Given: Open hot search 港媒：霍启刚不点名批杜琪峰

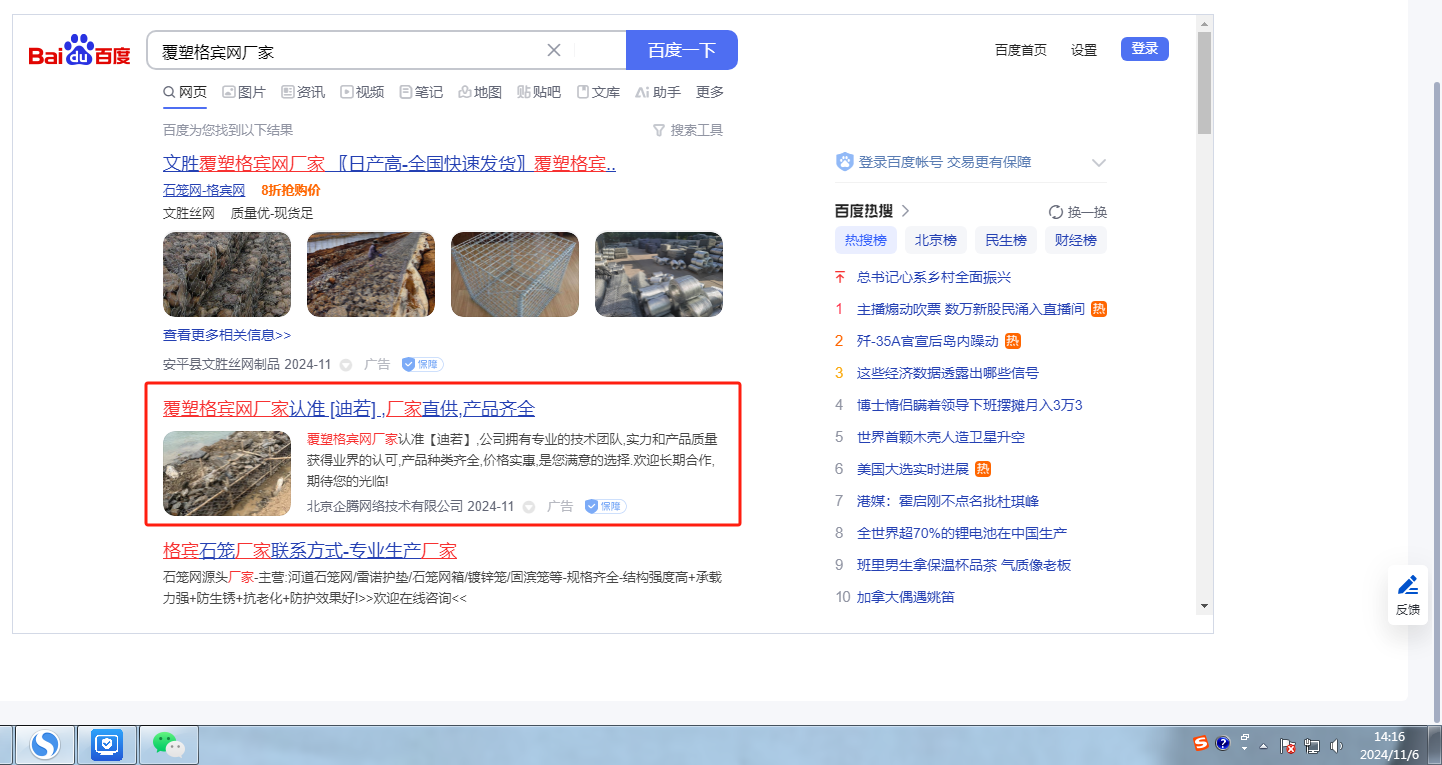Looking at the screenshot, I should (948, 501).
